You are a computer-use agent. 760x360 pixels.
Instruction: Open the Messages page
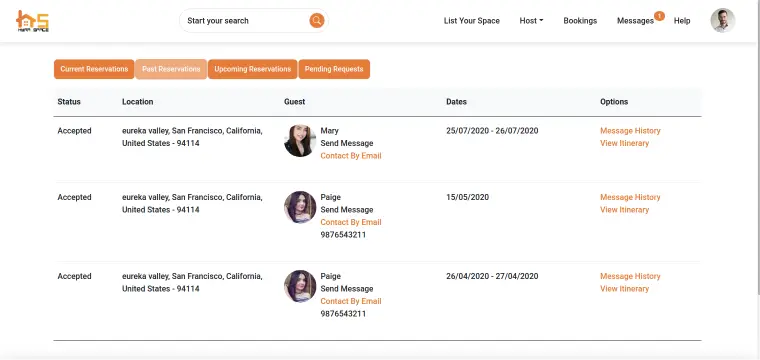point(635,21)
